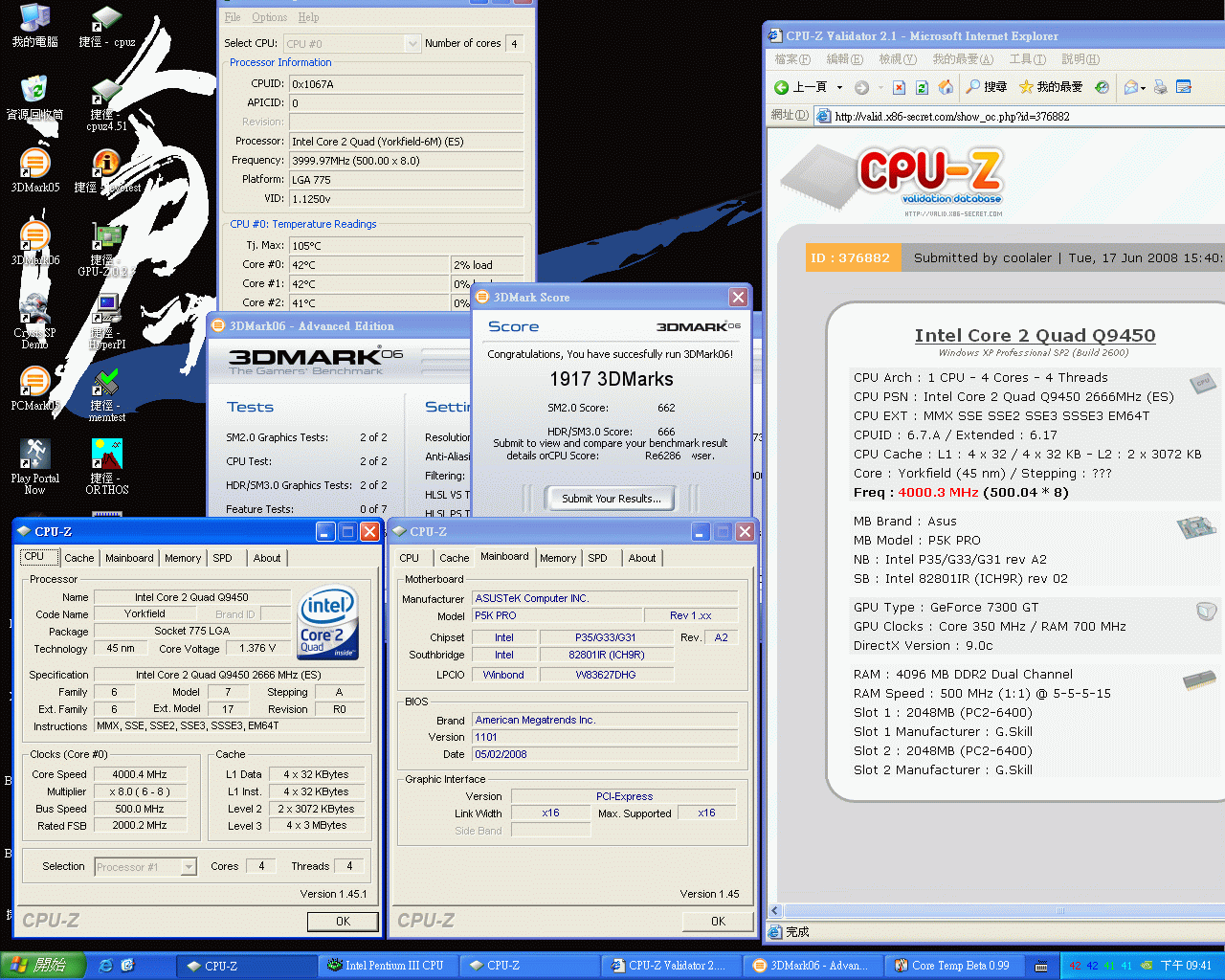Image resolution: width=1225 pixels, height=980 pixels.
Task: Open the Recycle Bin desktop icon
Action: pos(34,98)
